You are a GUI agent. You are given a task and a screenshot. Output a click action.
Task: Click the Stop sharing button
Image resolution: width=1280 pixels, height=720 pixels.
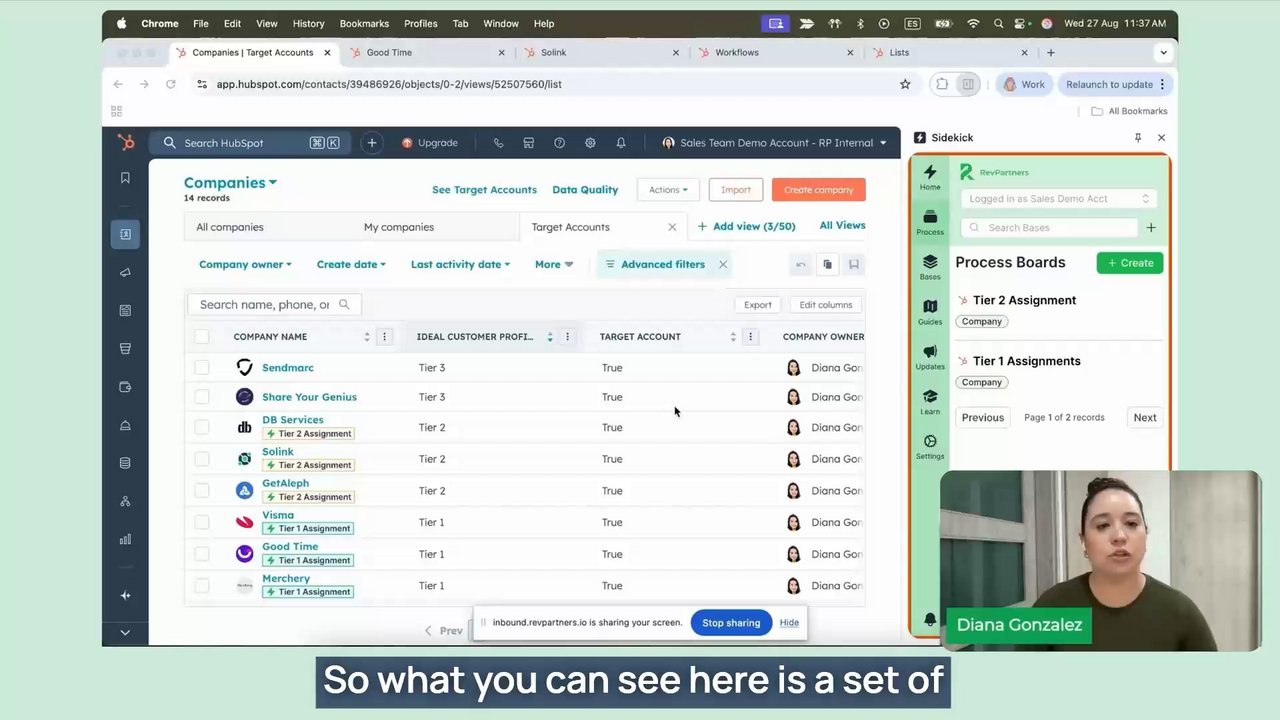(x=731, y=623)
